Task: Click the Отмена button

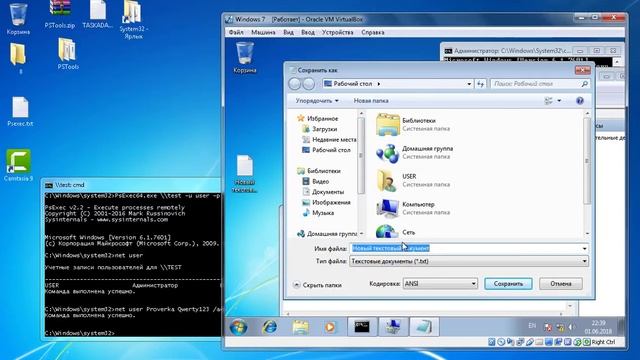Action: click(x=560, y=284)
